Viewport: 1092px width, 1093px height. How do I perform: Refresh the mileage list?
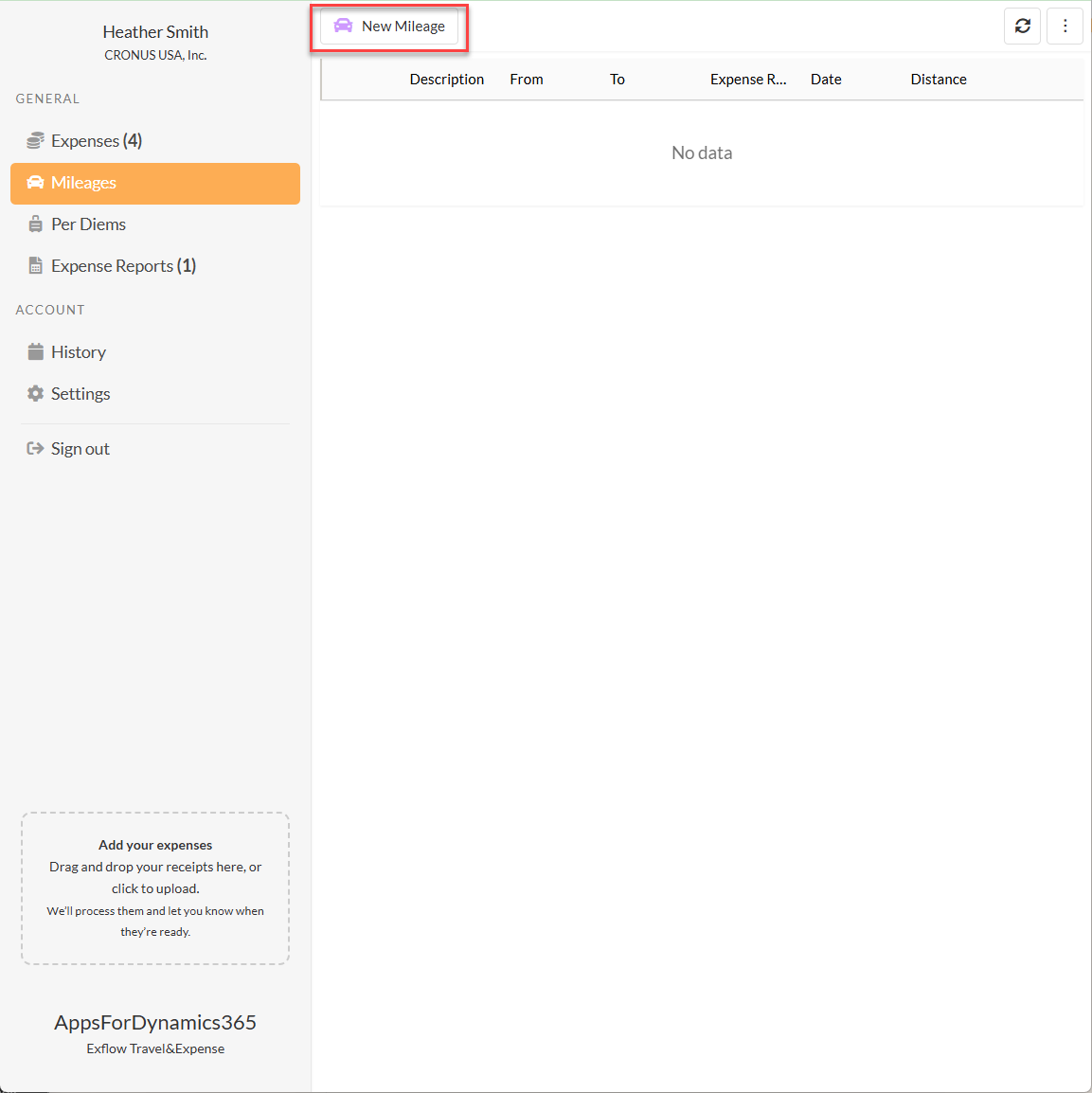coord(1022,27)
